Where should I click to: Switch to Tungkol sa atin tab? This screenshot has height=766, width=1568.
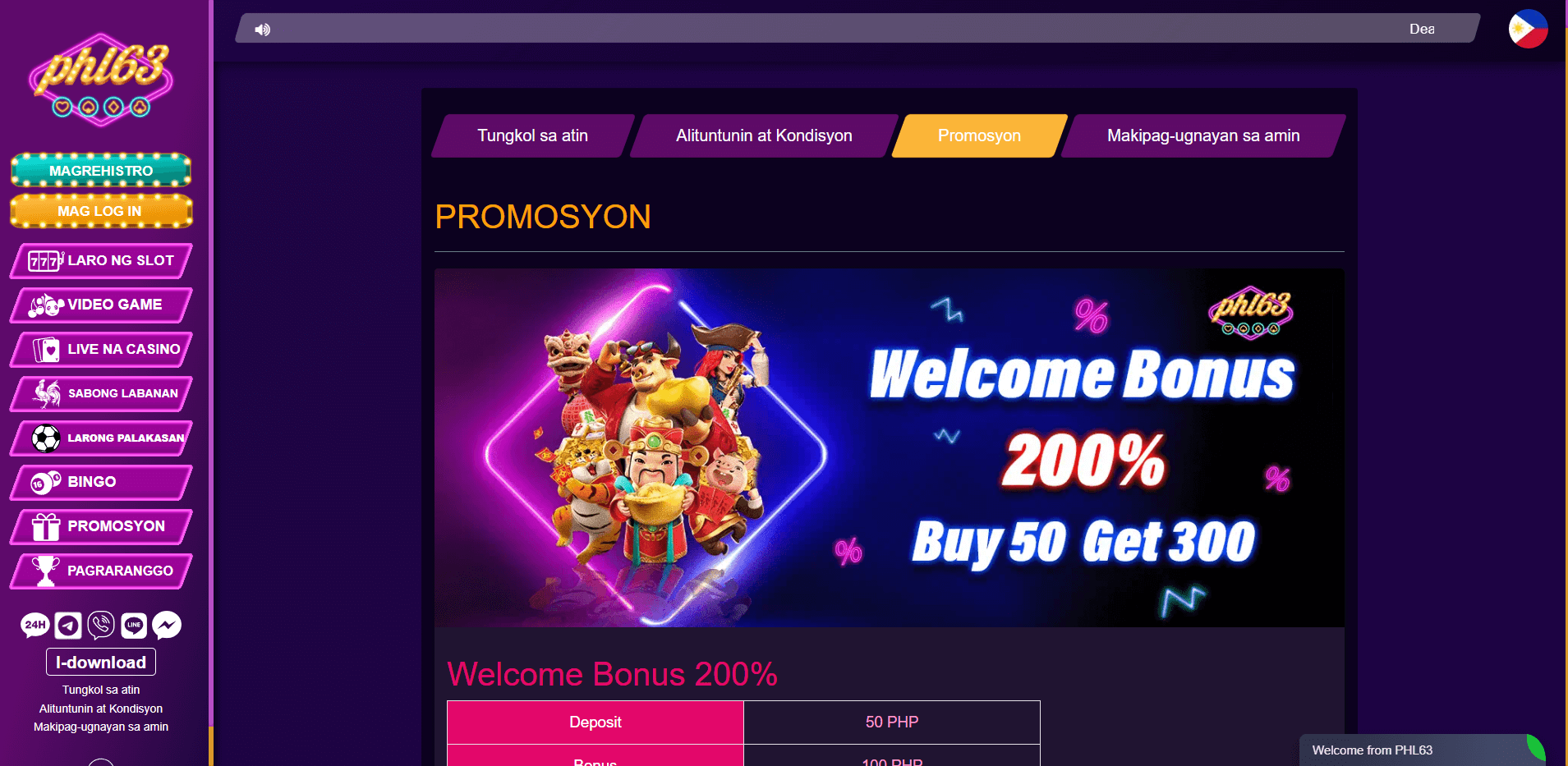(533, 135)
